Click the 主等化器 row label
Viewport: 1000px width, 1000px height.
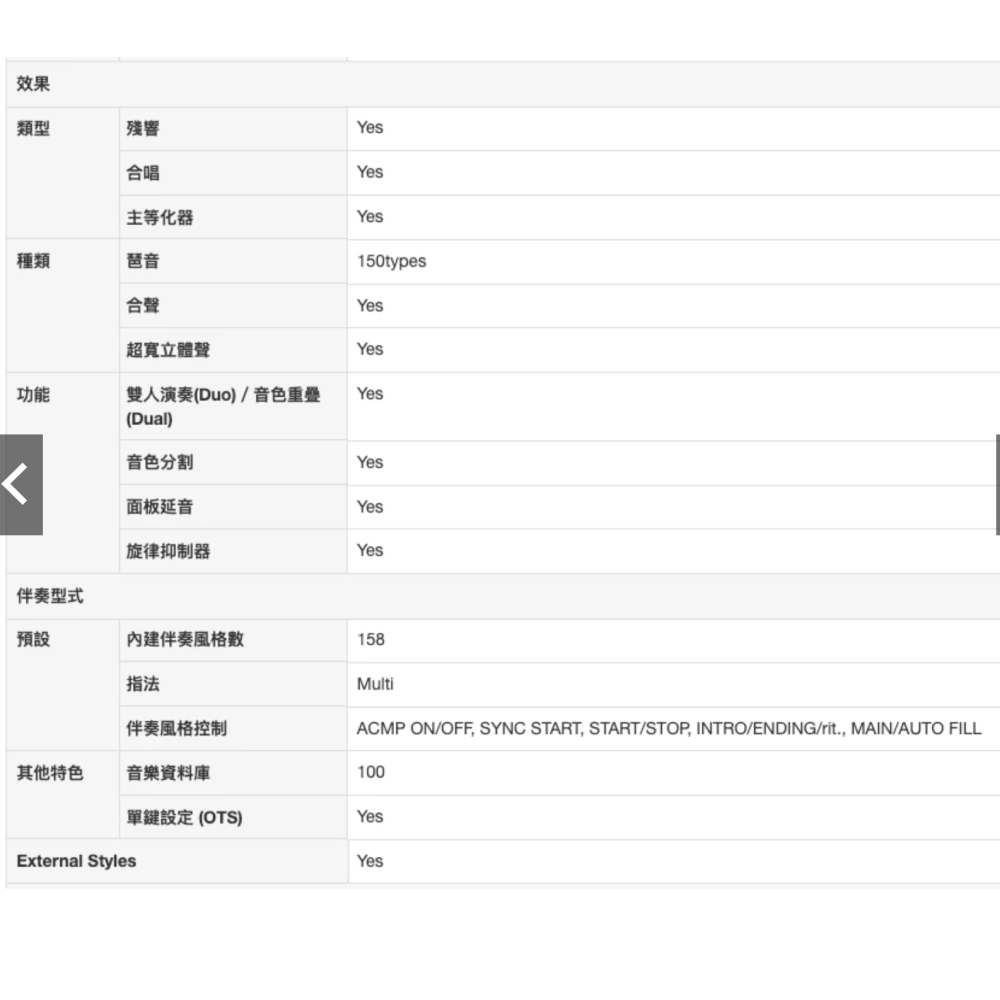159,217
